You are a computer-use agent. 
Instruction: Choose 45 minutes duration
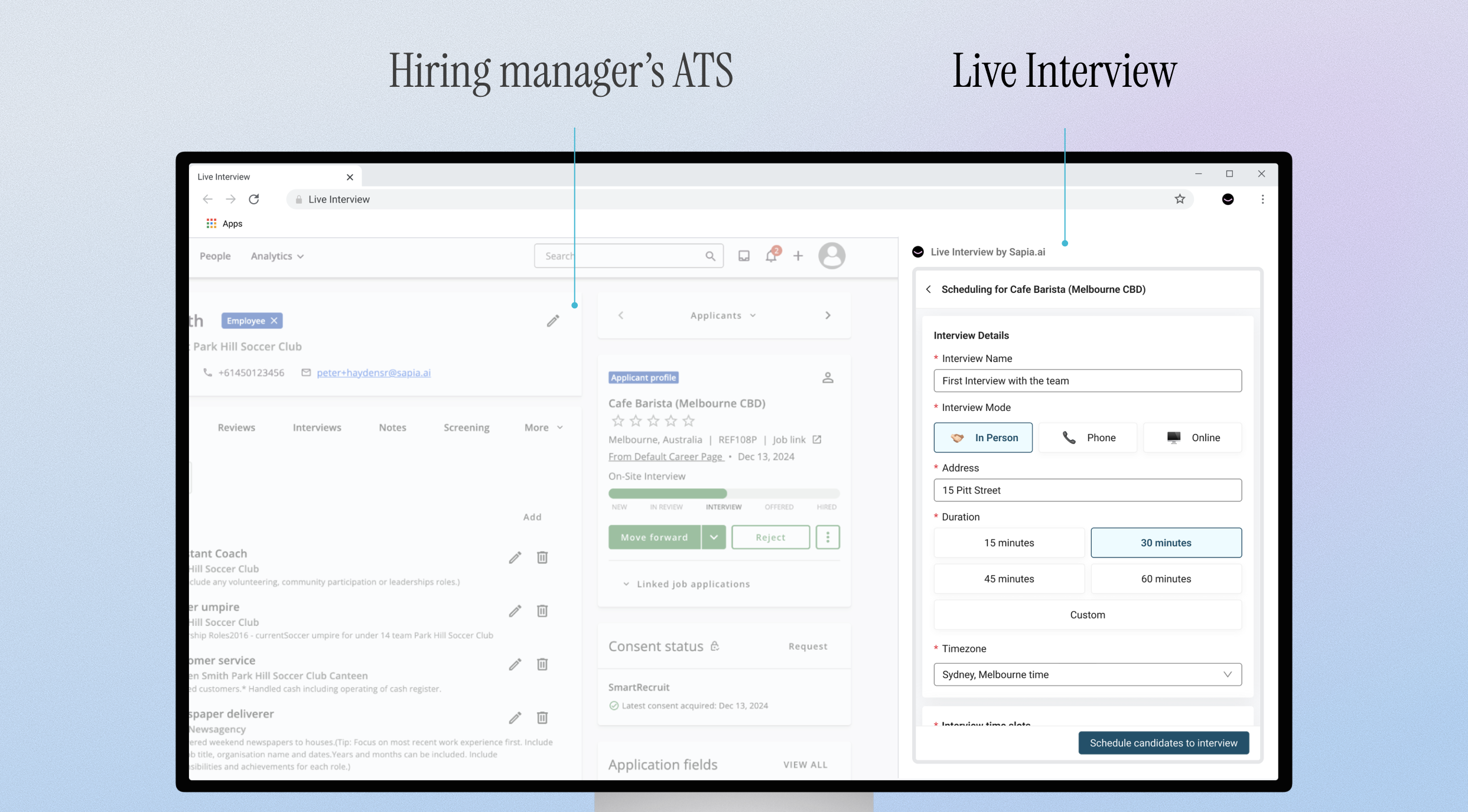(x=1008, y=579)
